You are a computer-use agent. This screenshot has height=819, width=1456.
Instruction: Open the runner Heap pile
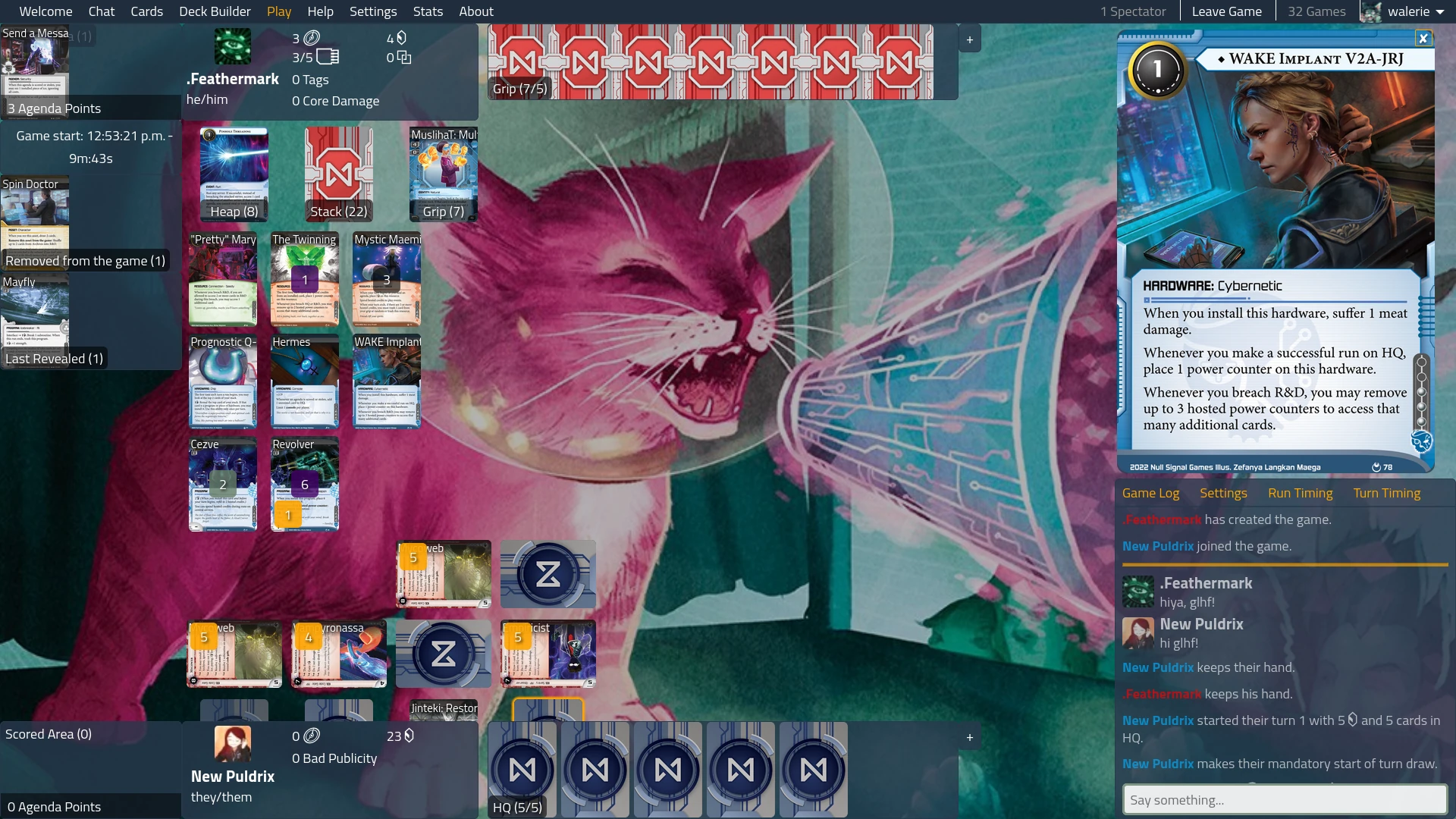(x=234, y=174)
